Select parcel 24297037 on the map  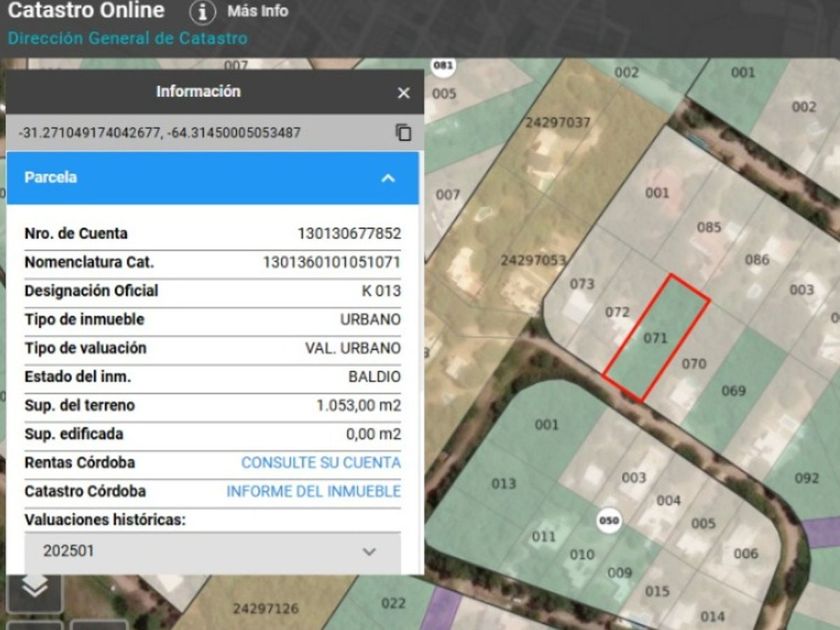point(557,123)
